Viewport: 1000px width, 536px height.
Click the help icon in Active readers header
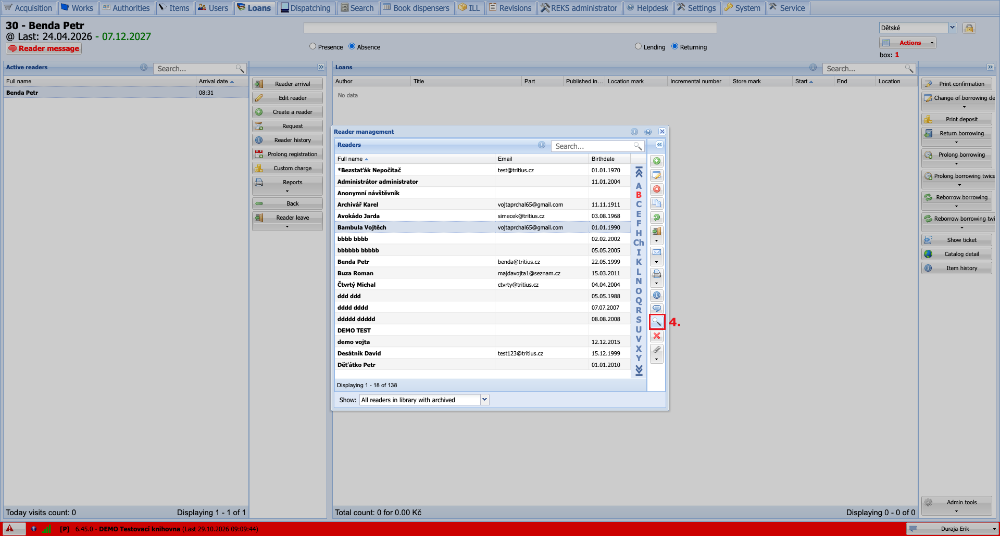[x=143, y=67]
